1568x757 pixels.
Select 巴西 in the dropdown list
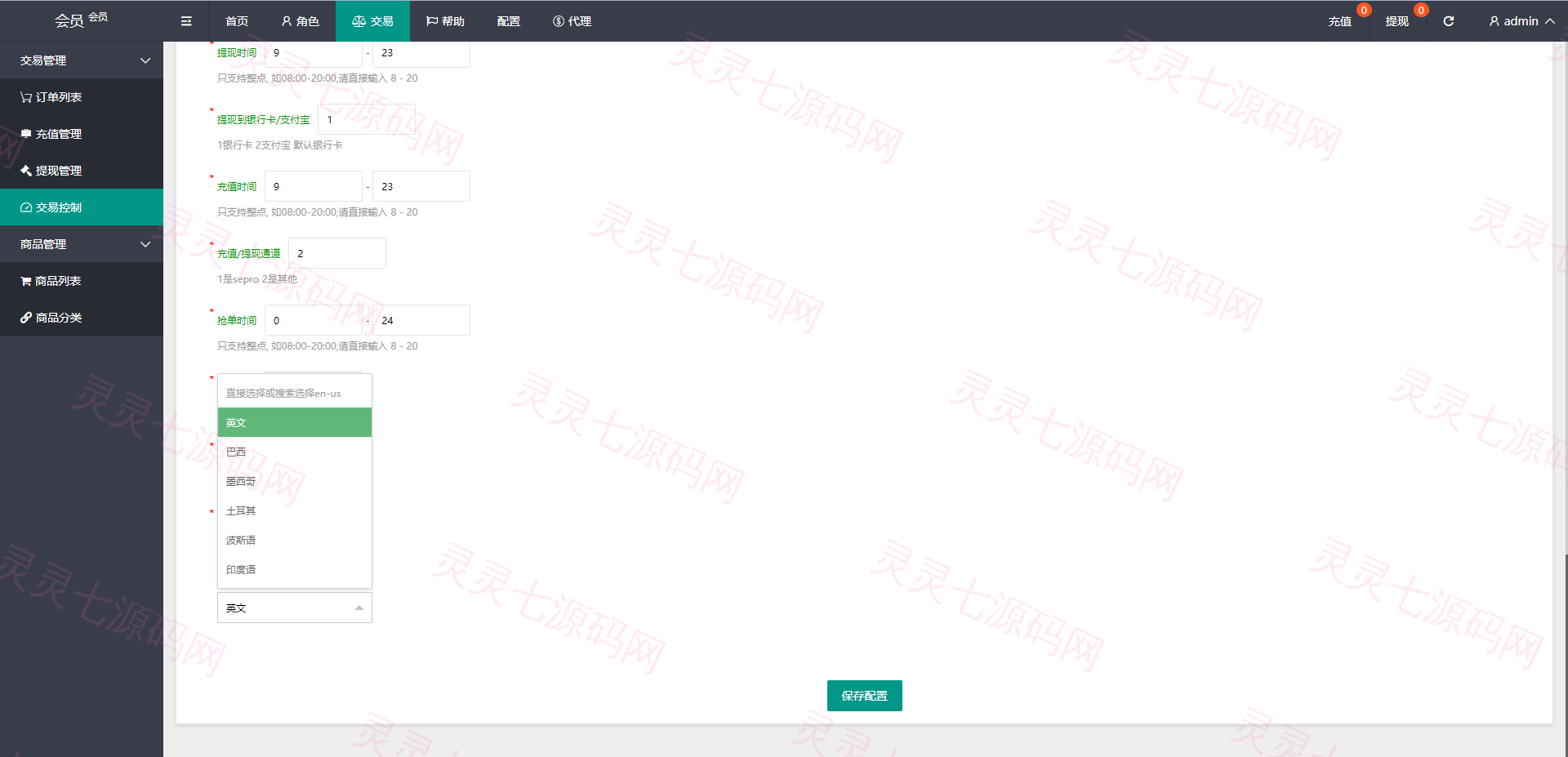click(295, 452)
